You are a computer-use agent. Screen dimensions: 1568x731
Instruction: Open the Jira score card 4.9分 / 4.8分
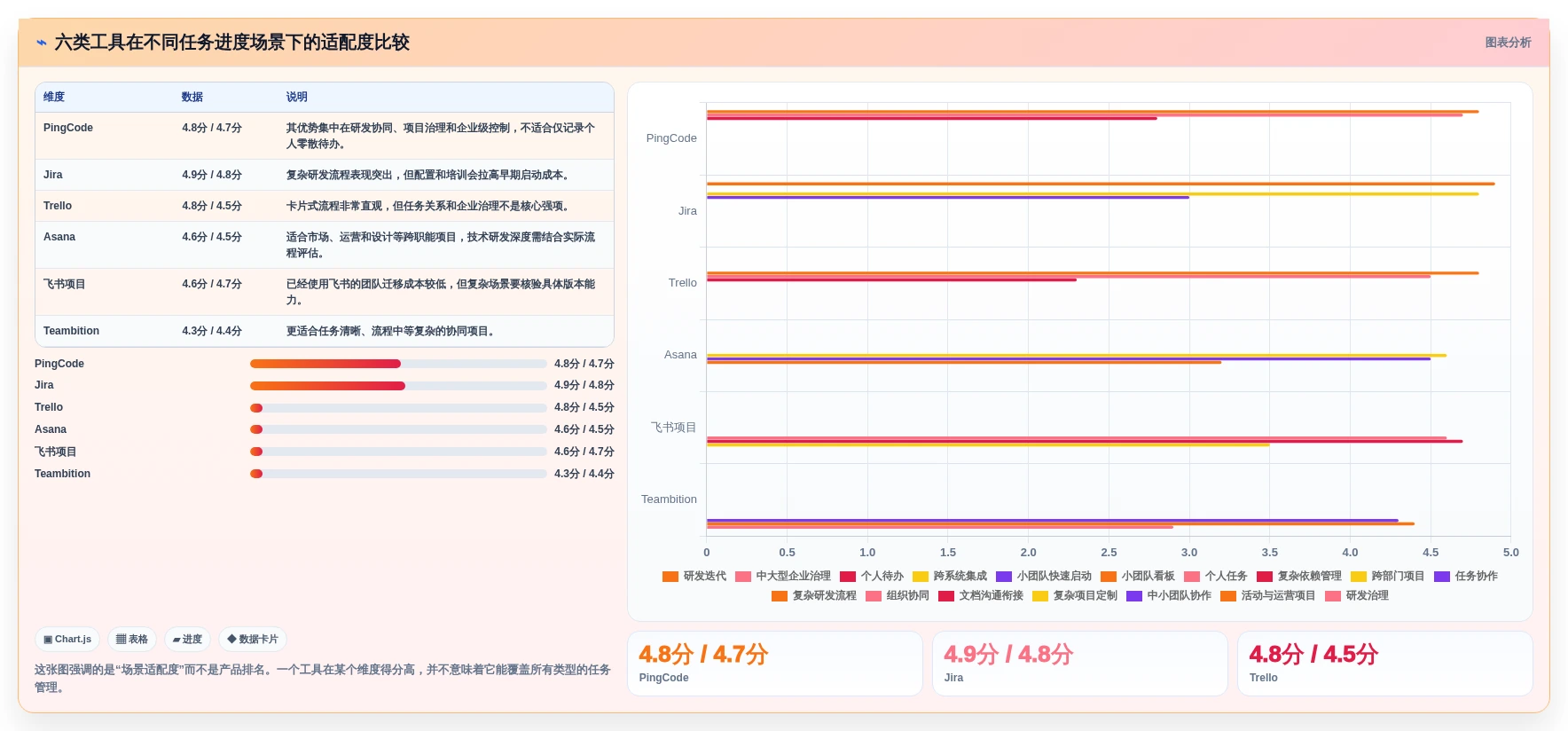pos(1080,664)
